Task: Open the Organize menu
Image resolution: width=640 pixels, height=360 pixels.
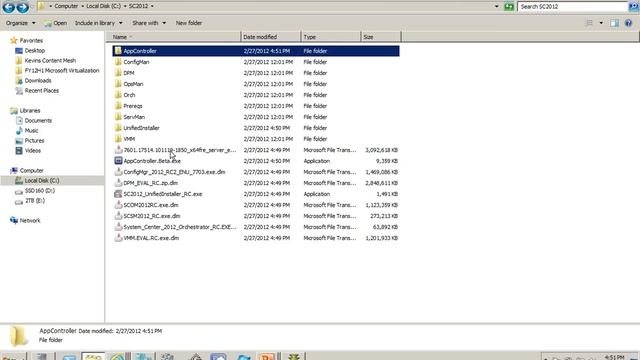Action: [20, 23]
